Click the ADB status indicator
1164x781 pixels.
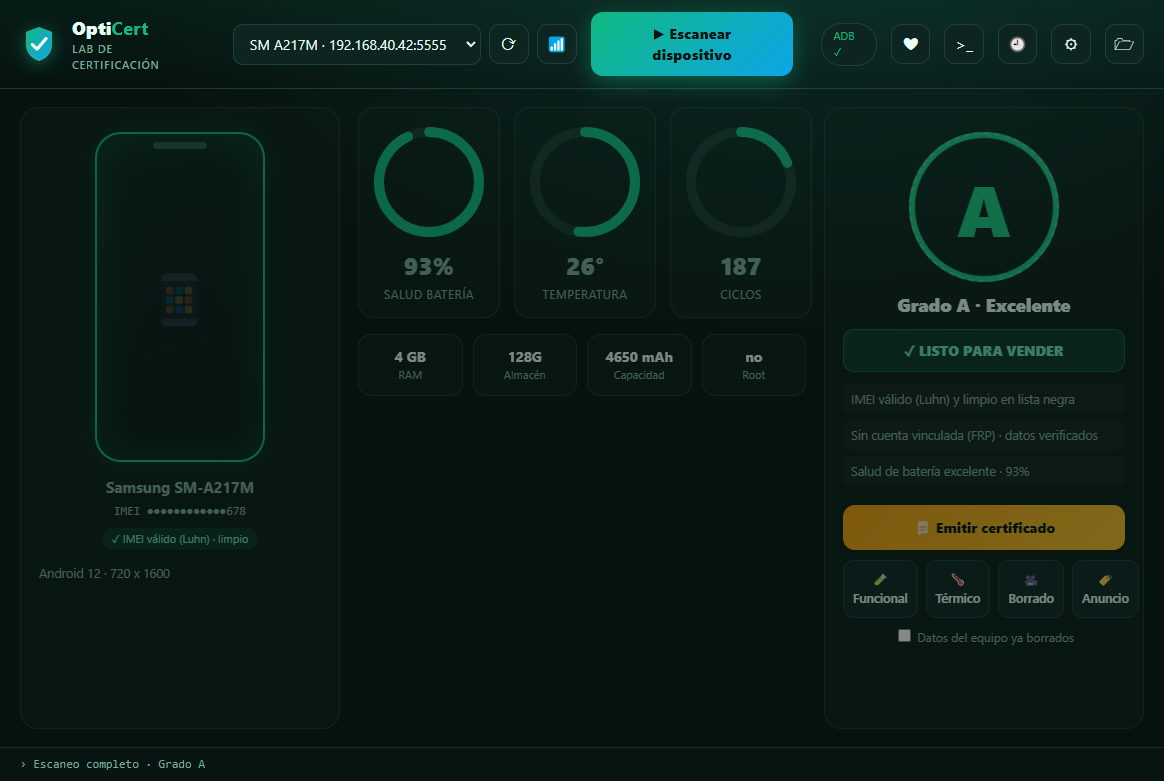[849, 45]
